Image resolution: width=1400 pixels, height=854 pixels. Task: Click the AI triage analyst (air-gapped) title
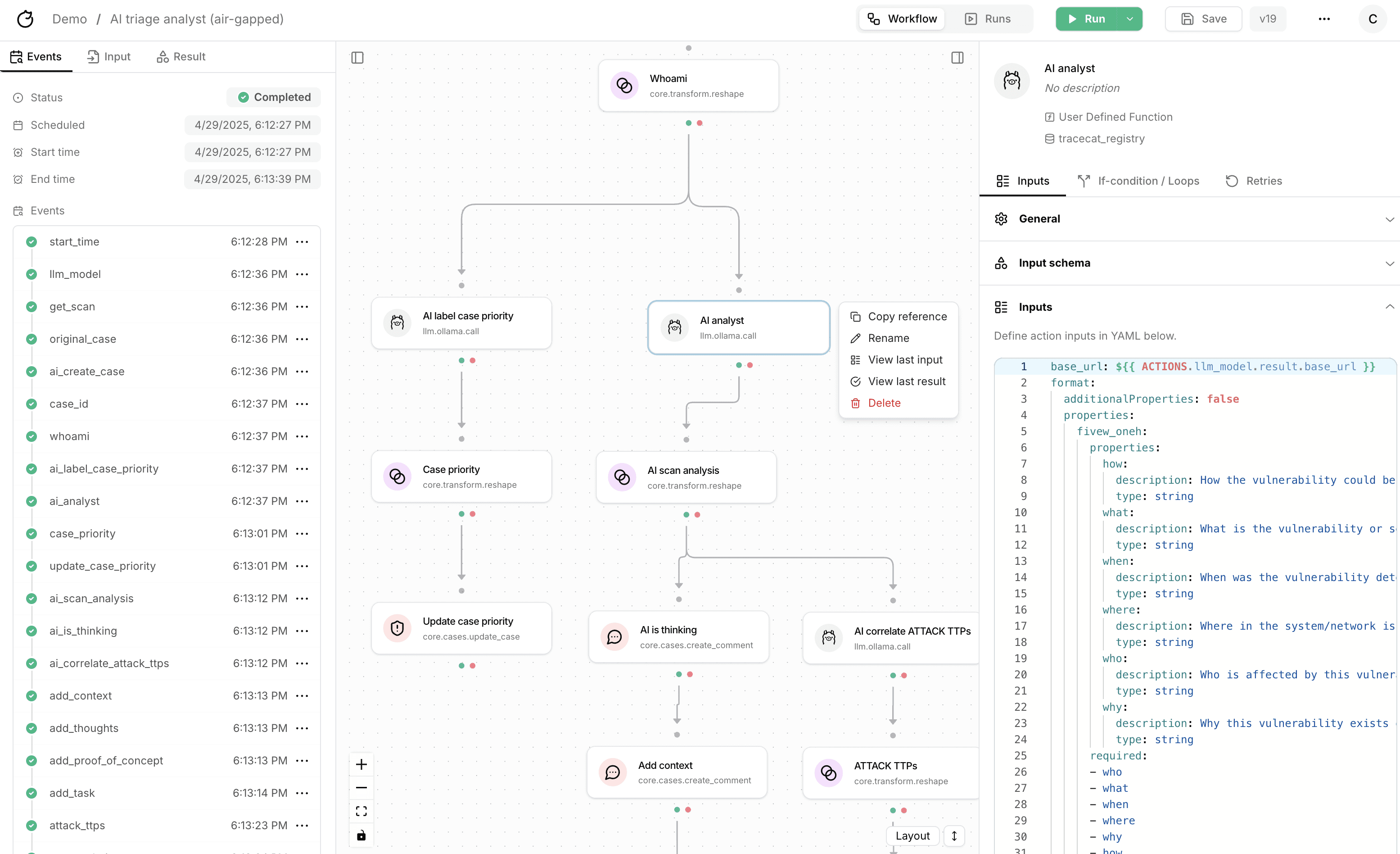[197, 19]
